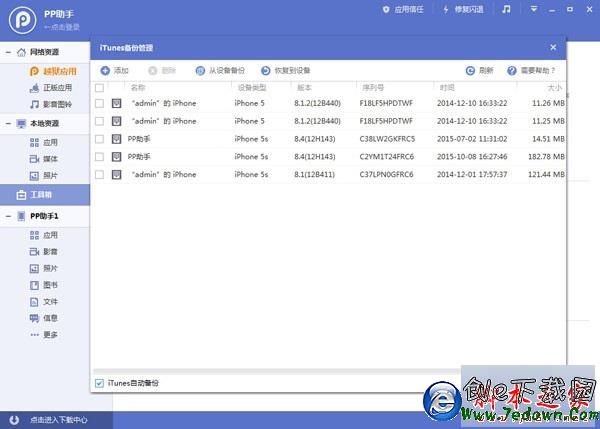600x429 pixels.
Task: Click the 刷新 refresh button
Action: (x=479, y=70)
